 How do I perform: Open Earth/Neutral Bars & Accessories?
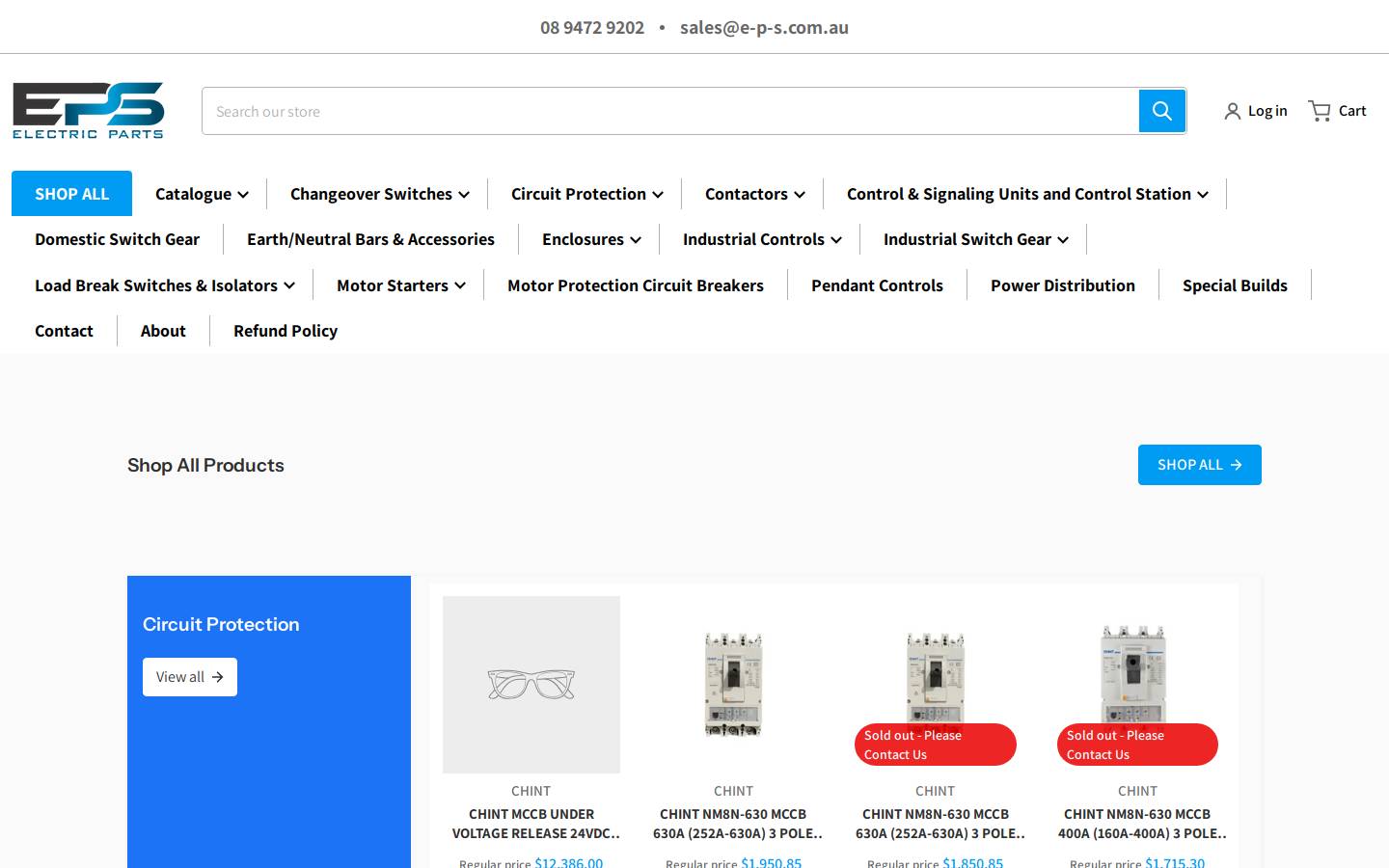(x=370, y=239)
